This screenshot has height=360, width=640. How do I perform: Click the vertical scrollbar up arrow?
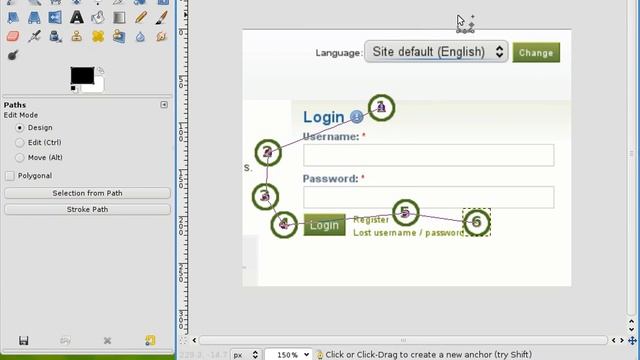(631, 322)
